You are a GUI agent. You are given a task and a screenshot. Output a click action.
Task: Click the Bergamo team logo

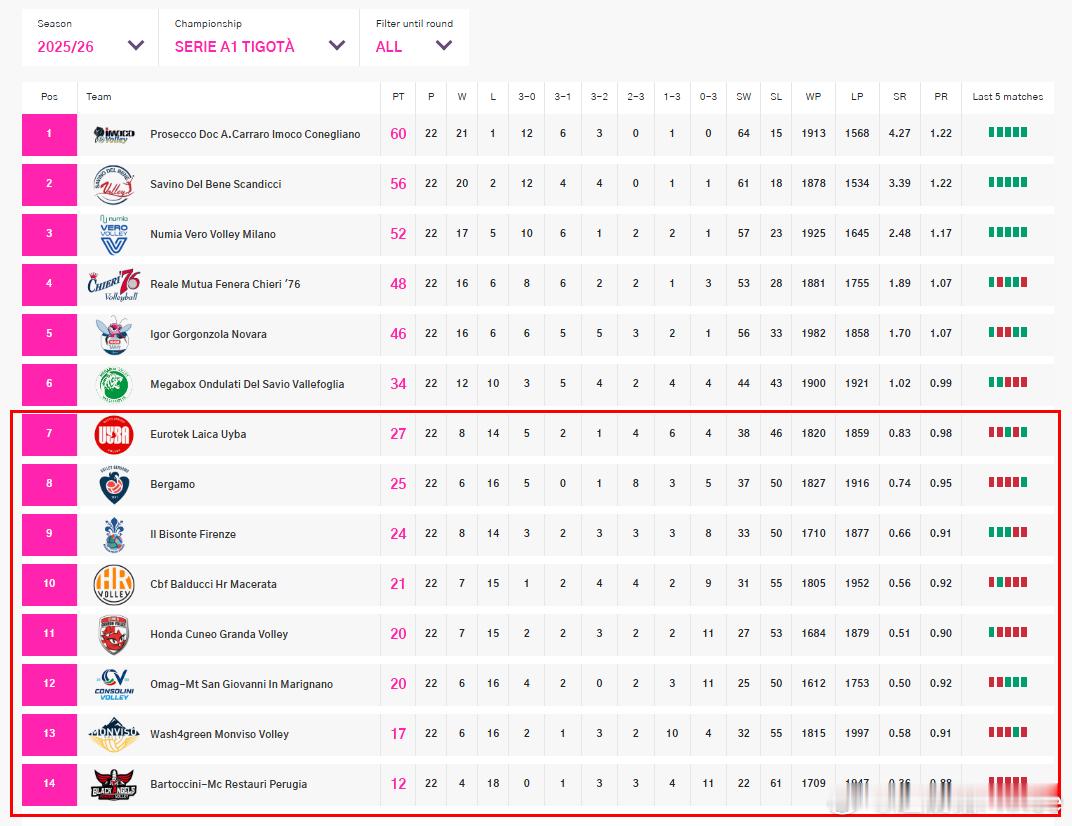tap(113, 484)
